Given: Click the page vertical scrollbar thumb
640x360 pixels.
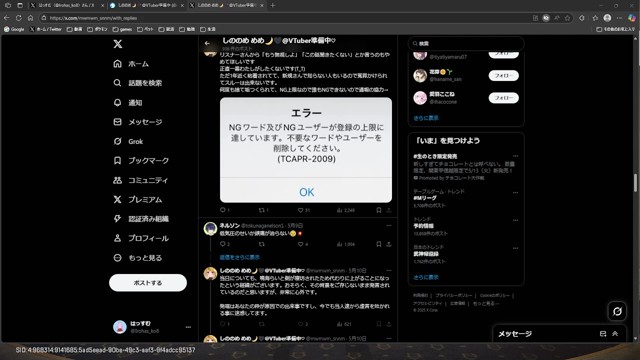Looking at the screenshot, I should click(635, 182).
